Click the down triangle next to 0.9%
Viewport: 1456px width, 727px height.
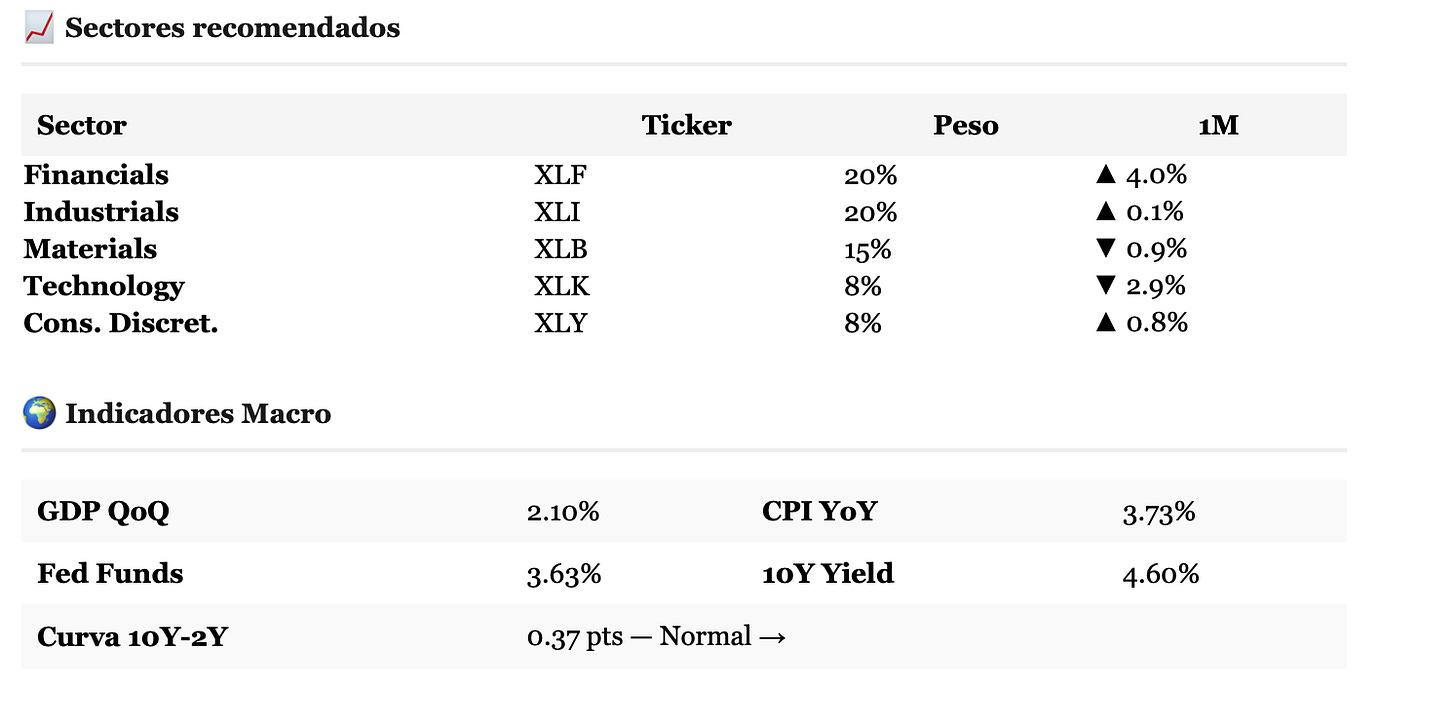(1105, 249)
